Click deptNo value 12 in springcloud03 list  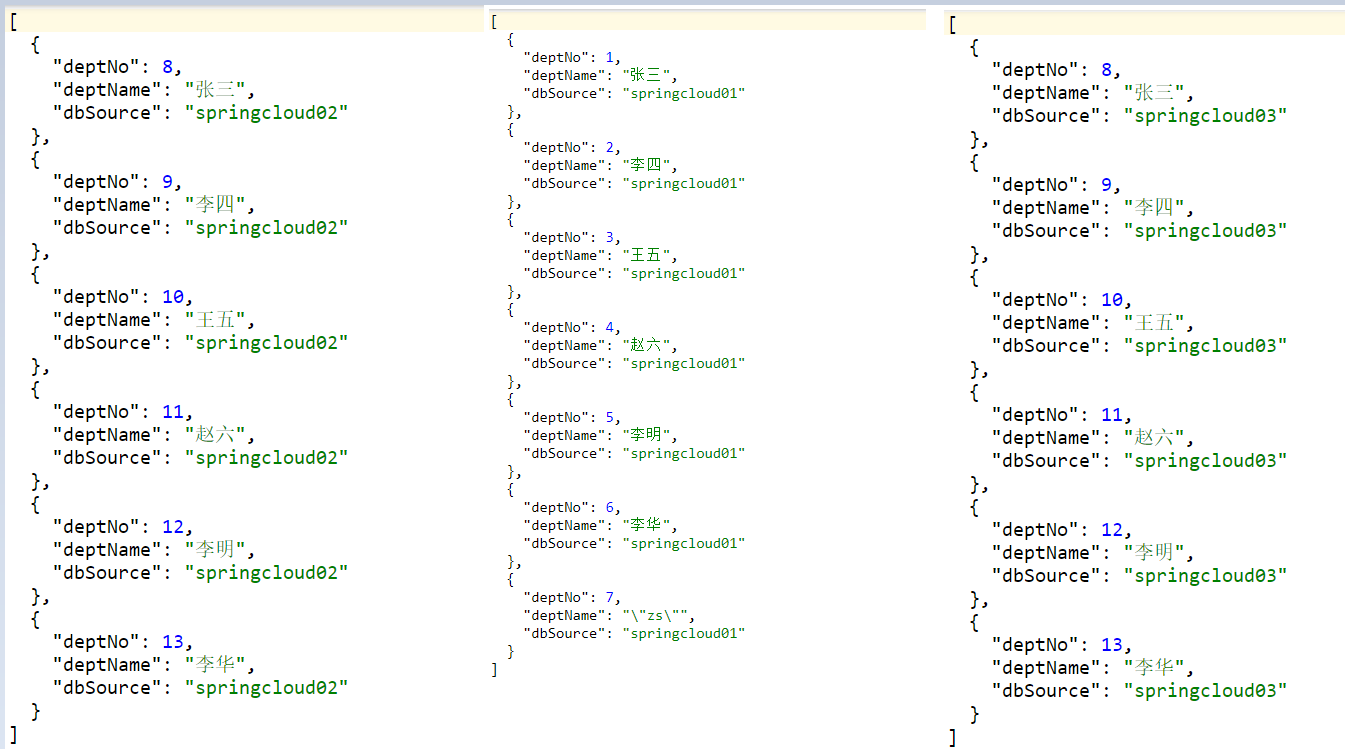click(1112, 530)
